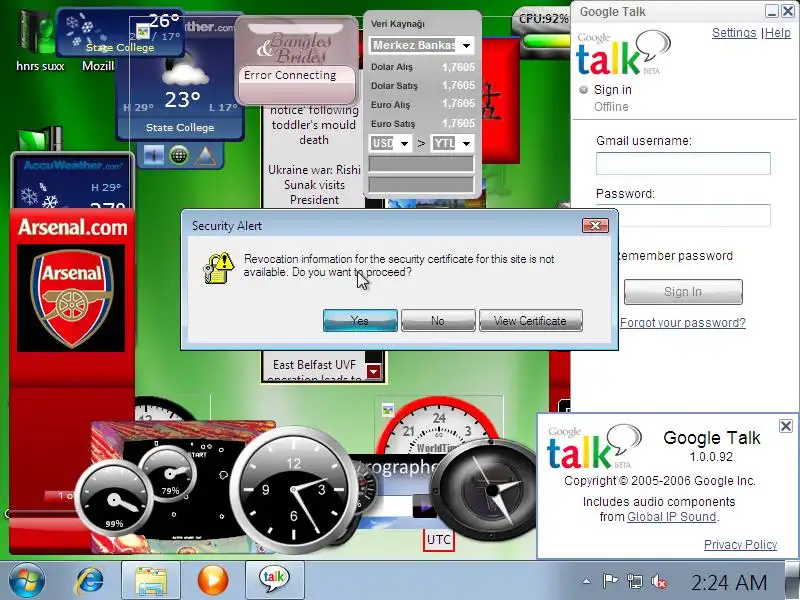Click the Google Talk logo above Sign in status
Image resolution: width=800 pixels, height=600 pixels.
[x=623, y=53]
